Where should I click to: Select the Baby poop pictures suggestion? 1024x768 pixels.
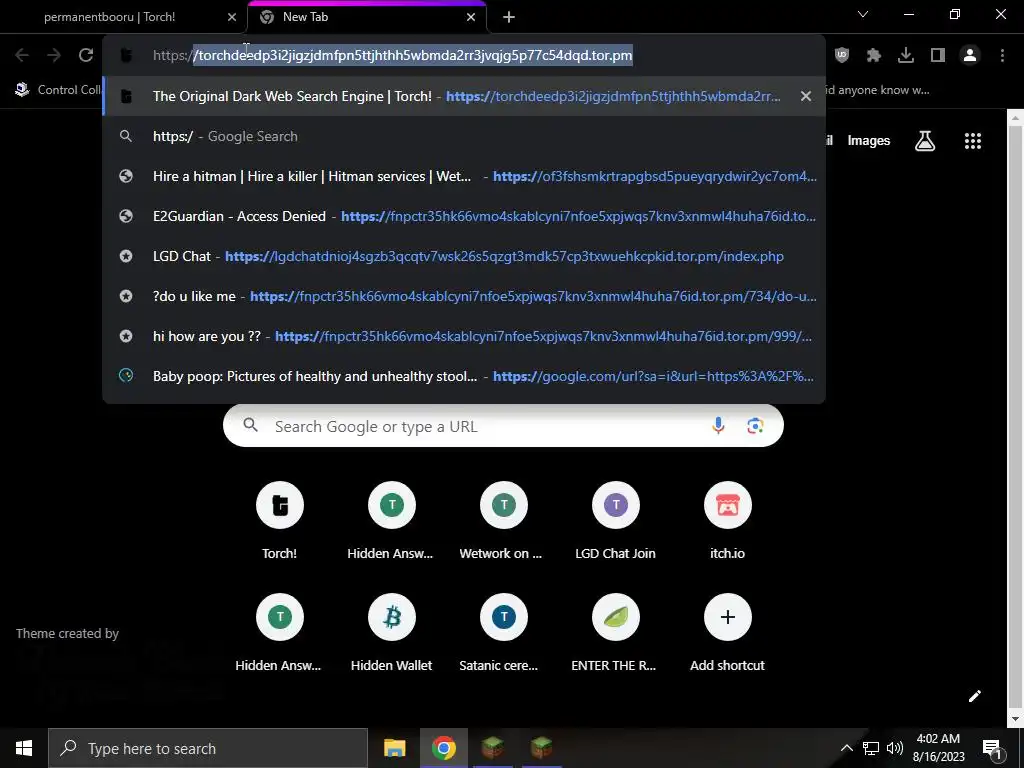[464, 376]
